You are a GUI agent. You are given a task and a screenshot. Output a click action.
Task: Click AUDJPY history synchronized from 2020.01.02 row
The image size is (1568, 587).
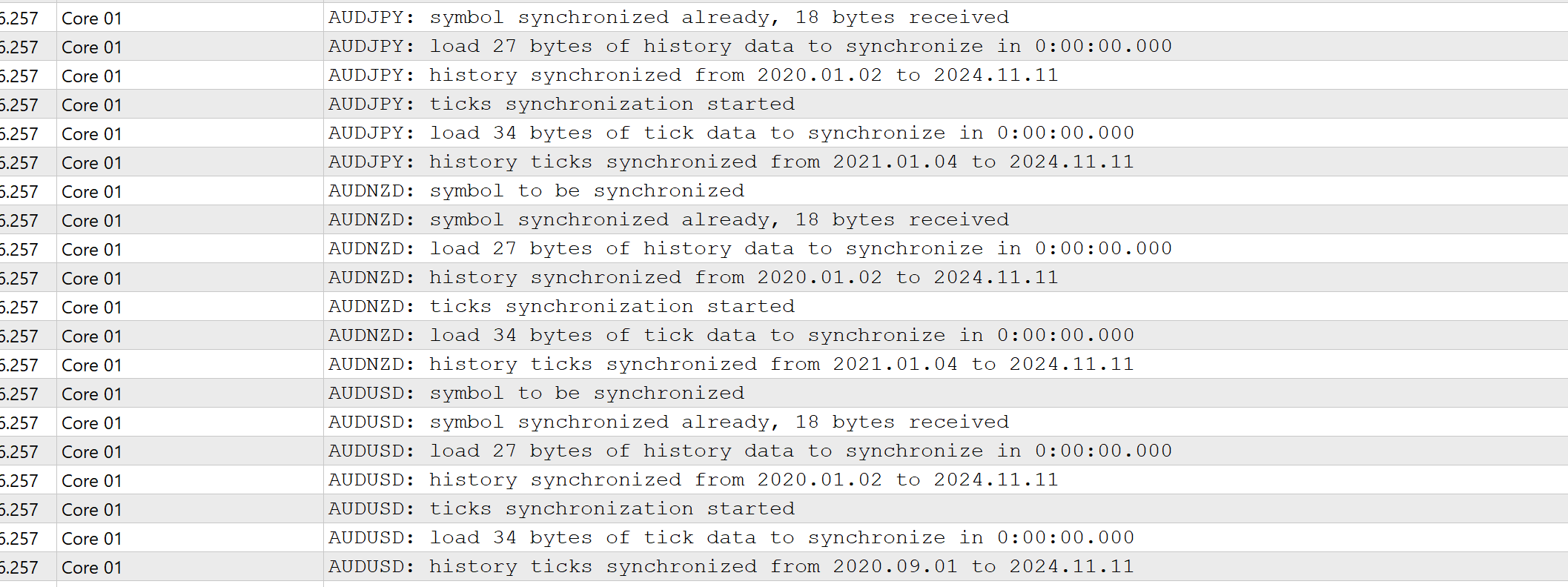pyautogui.click(x=784, y=75)
